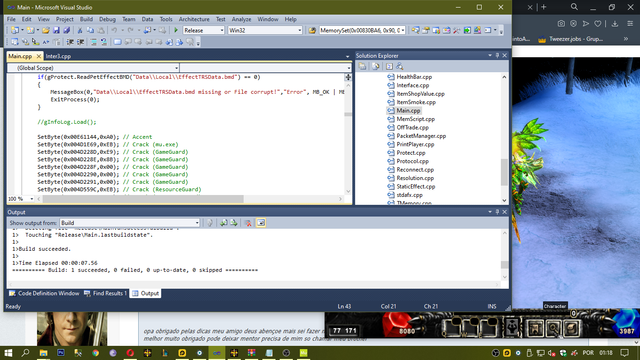Select Main.cpp in Solution Explorer
Image resolution: width=640 pixels, height=360 pixels.
[408, 111]
